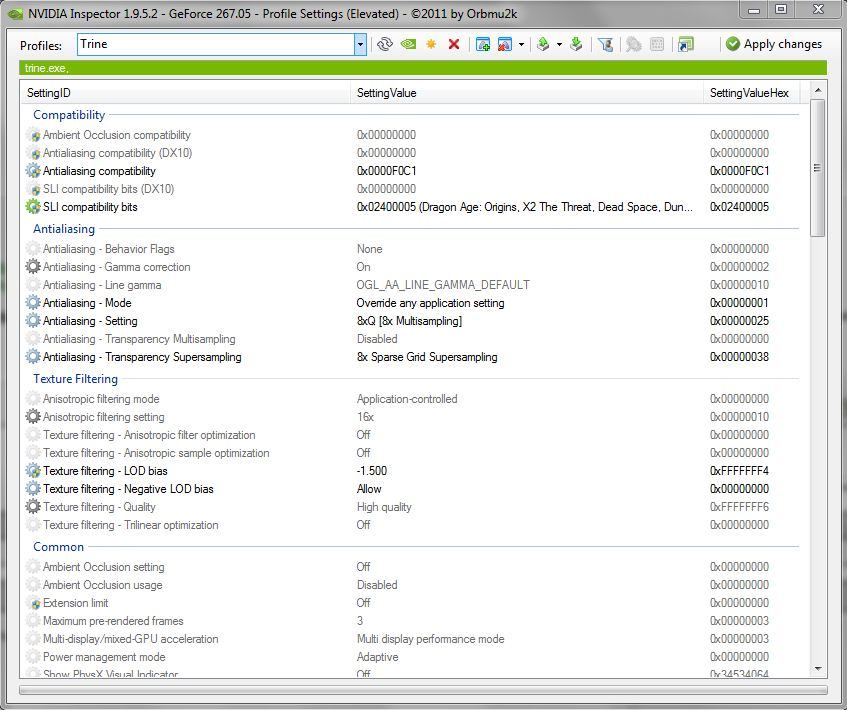Select the Maximum pre-rendered frames row
The height and width of the screenshot is (710, 847).
tap(412, 621)
